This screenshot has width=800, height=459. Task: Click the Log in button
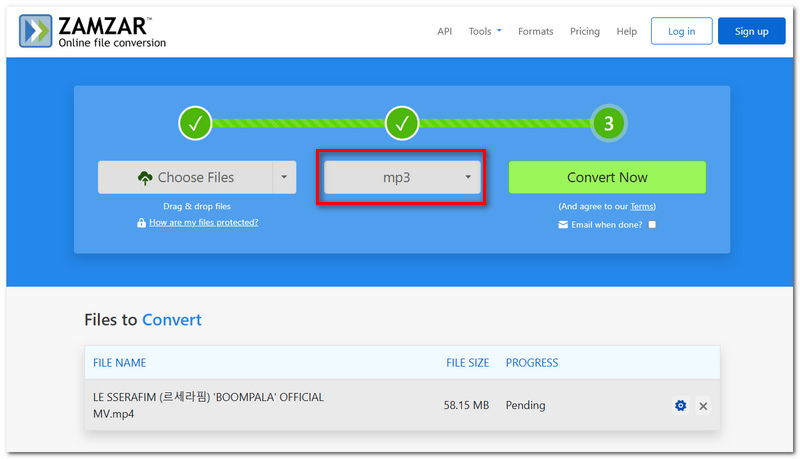[x=681, y=31]
